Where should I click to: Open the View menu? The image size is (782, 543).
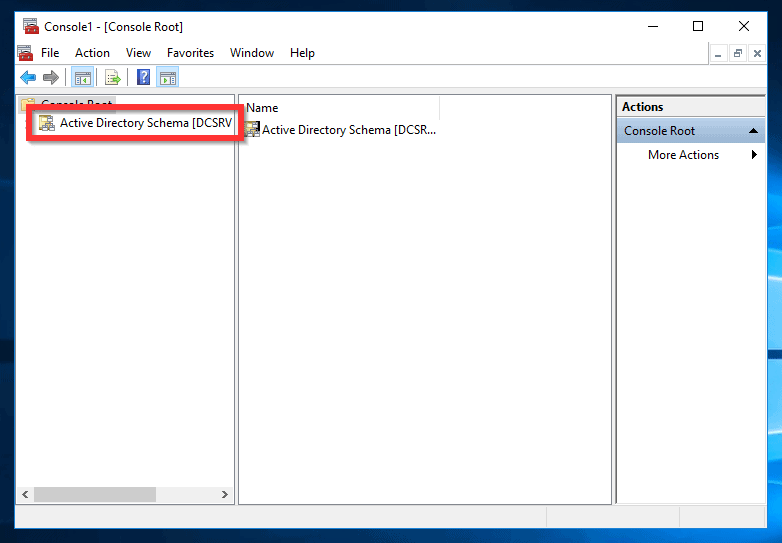click(x=138, y=53)
